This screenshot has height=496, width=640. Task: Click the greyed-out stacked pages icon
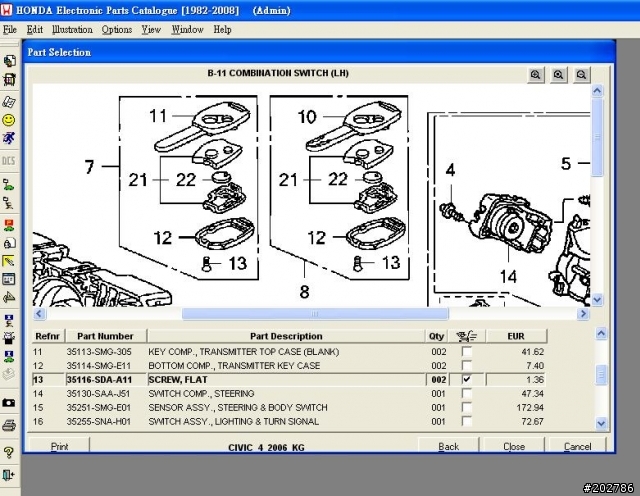pos(9,374)
